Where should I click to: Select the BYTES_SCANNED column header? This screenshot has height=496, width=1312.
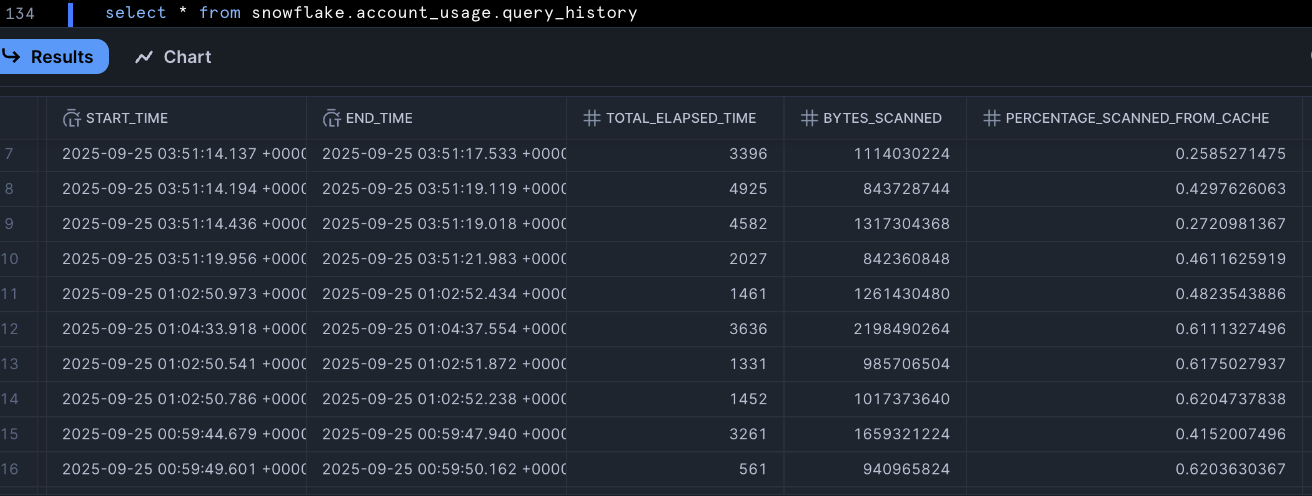pyautogui.click(x=882, y=118)
